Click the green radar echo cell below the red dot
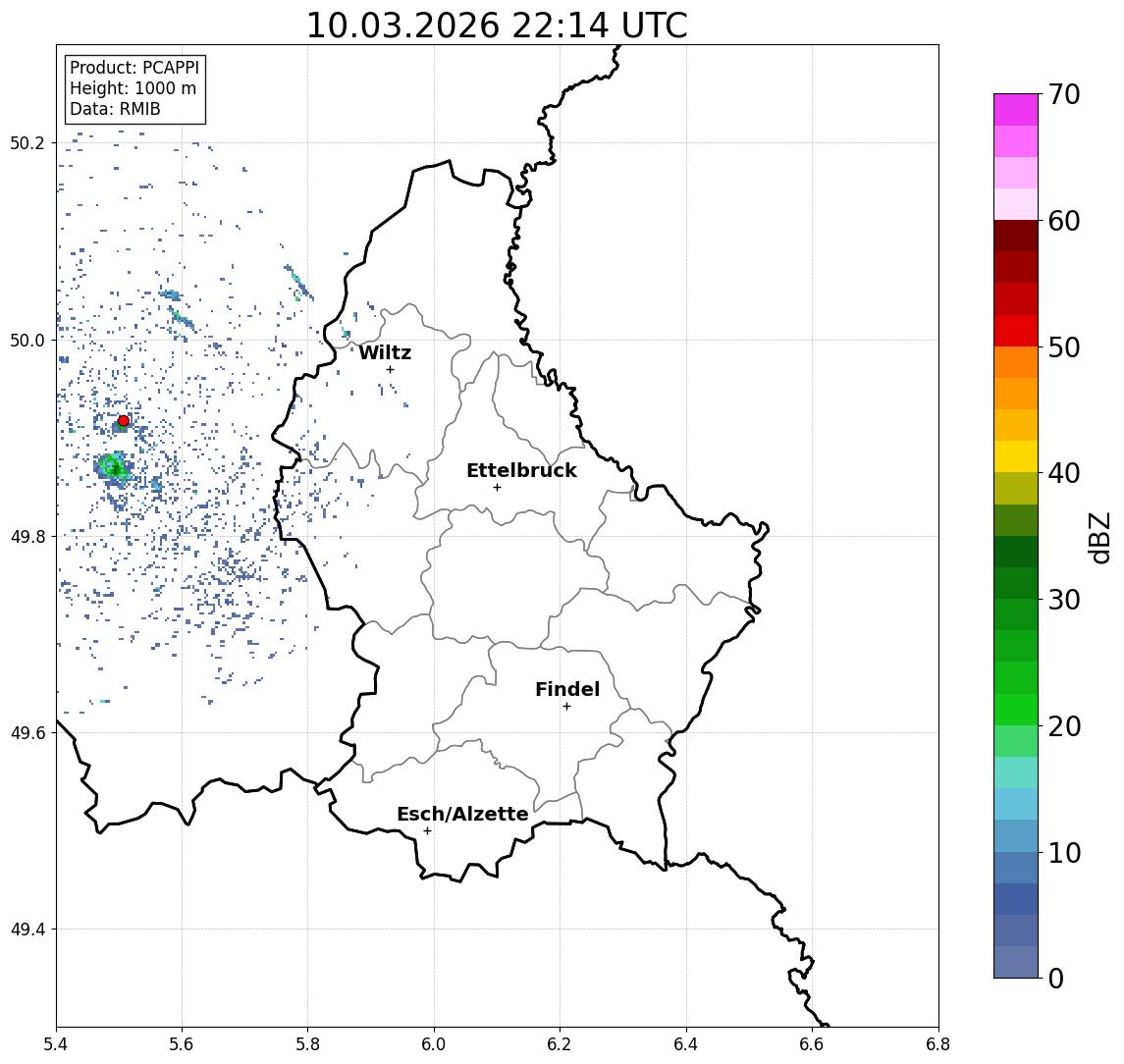 pyautogui.click(x=113, y=467)
